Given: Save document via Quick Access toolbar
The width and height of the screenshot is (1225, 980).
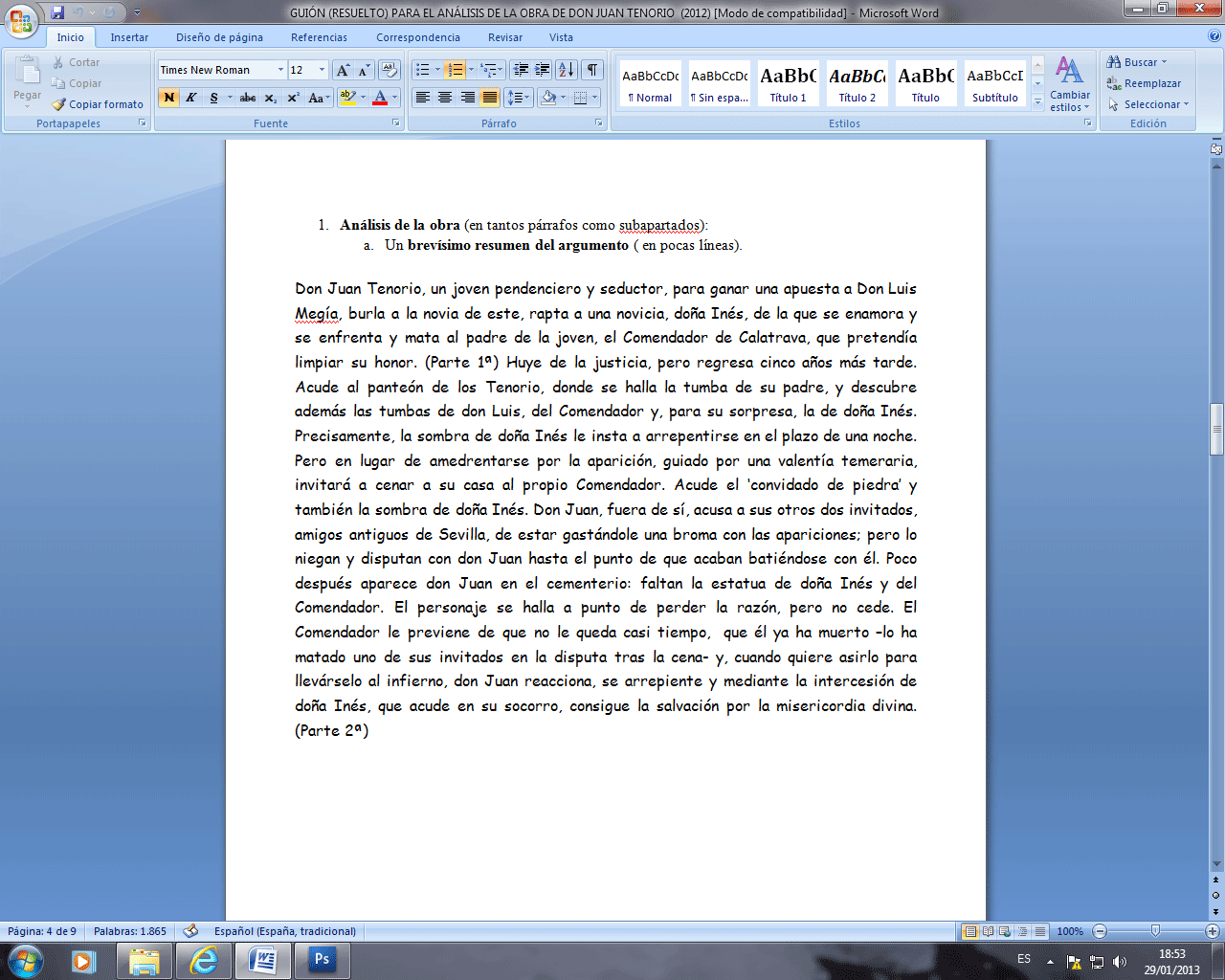Looking at the screenshot, I should click(57, 12).
